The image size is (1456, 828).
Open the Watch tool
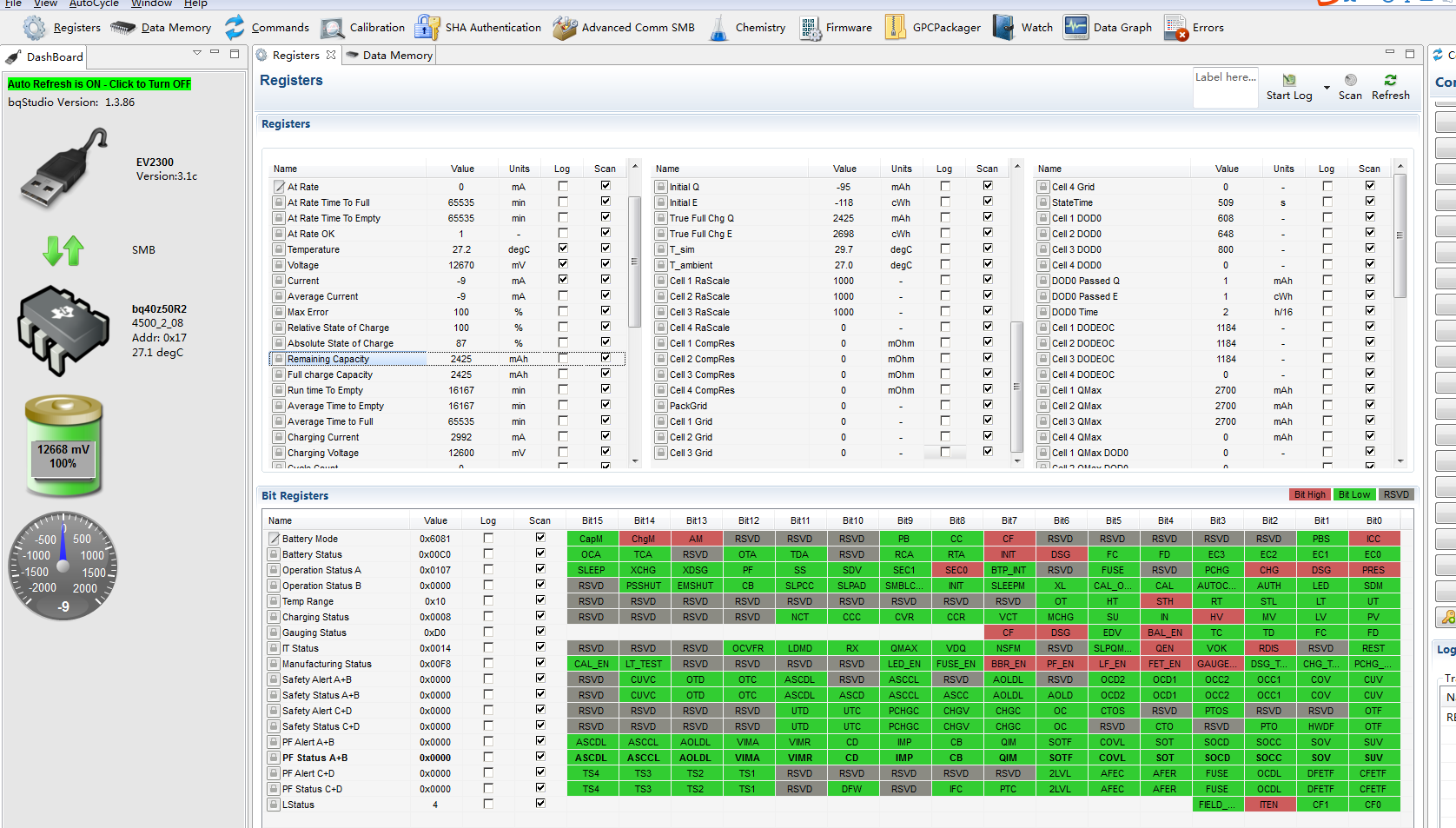point(1023,28)
